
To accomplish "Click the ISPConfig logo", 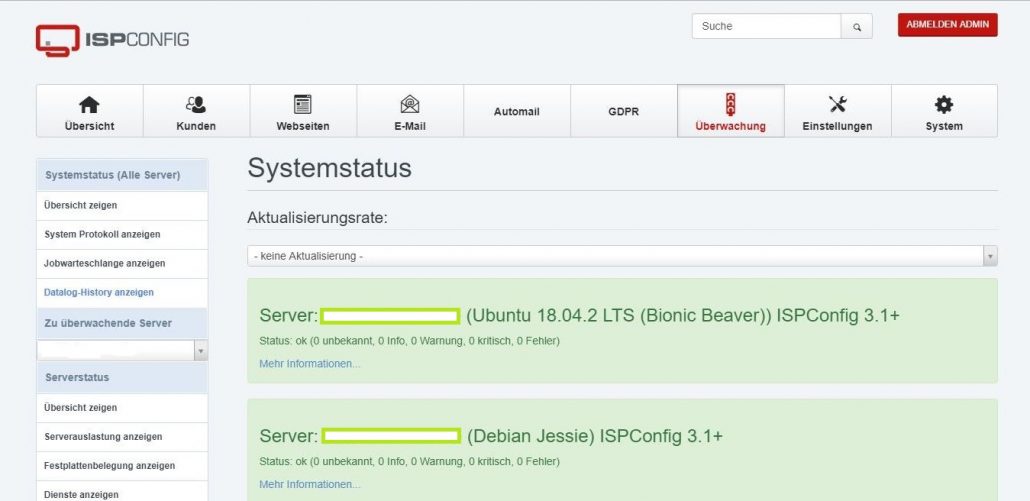I will [x=112, y=40].
